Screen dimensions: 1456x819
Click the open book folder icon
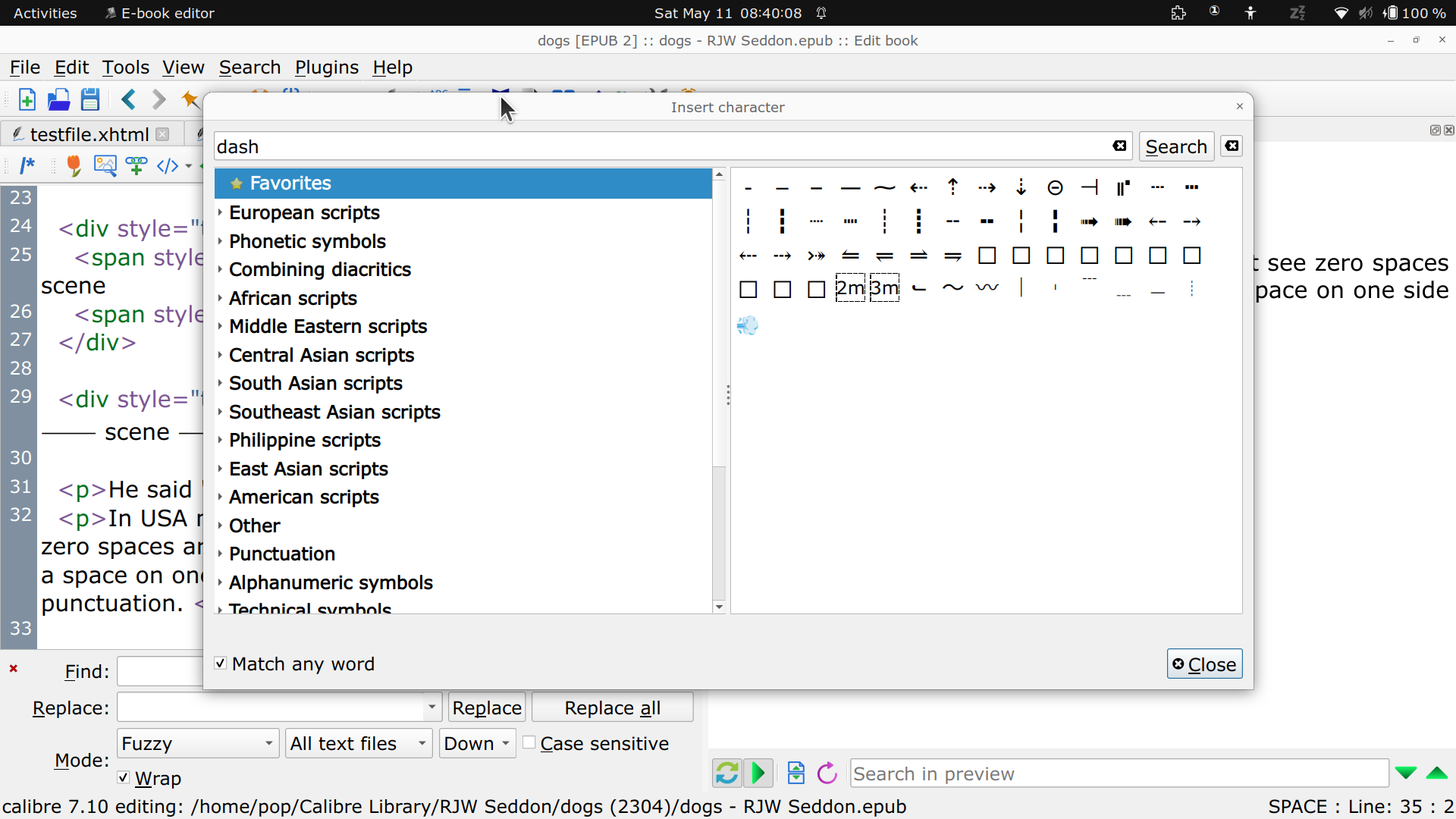point(58,100)
